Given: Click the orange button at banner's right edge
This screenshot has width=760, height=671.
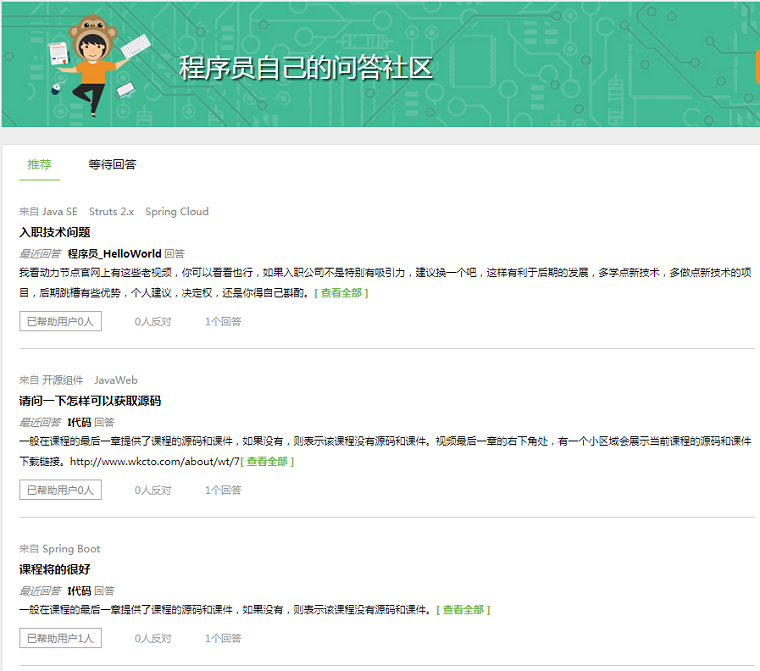Looking at the screenshot, I should [756, 66].
